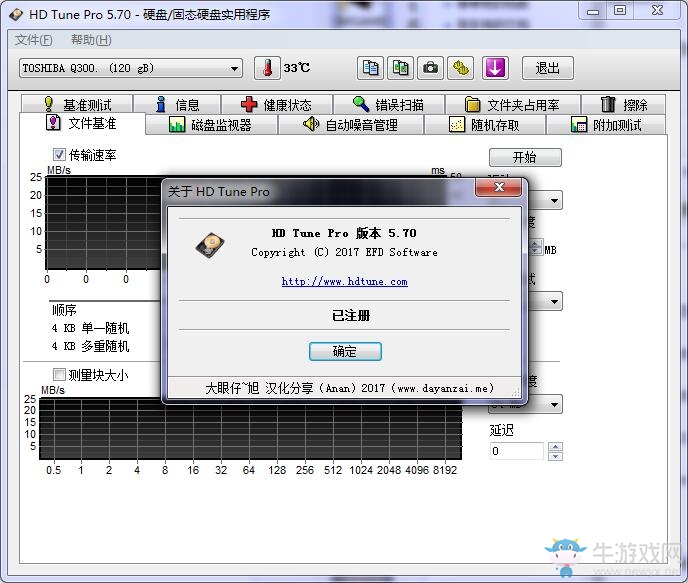Click the camera save screenshot icon
Screen dimensions: 688x583
(430, 68)
